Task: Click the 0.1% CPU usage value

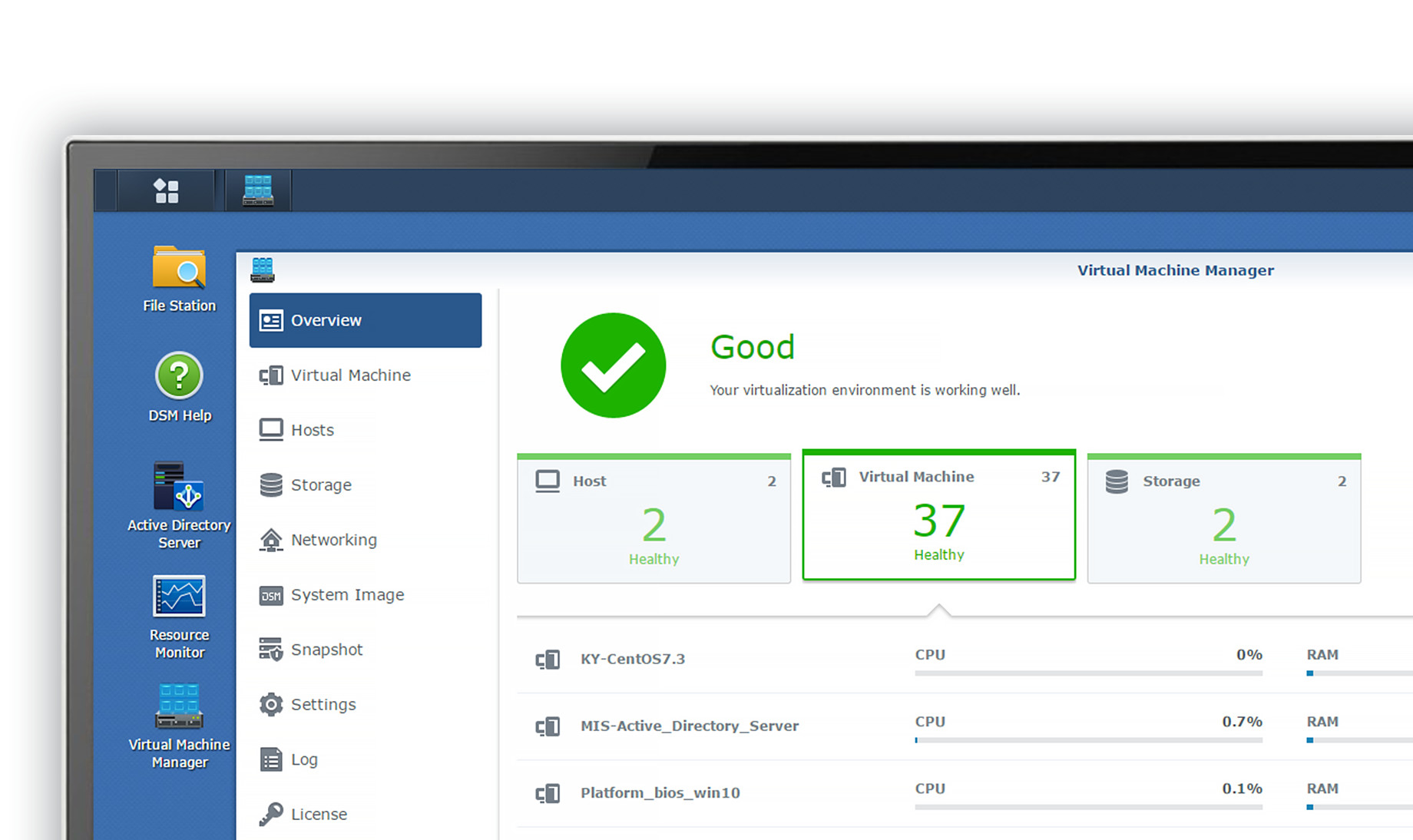Action: pos(1243,789)
